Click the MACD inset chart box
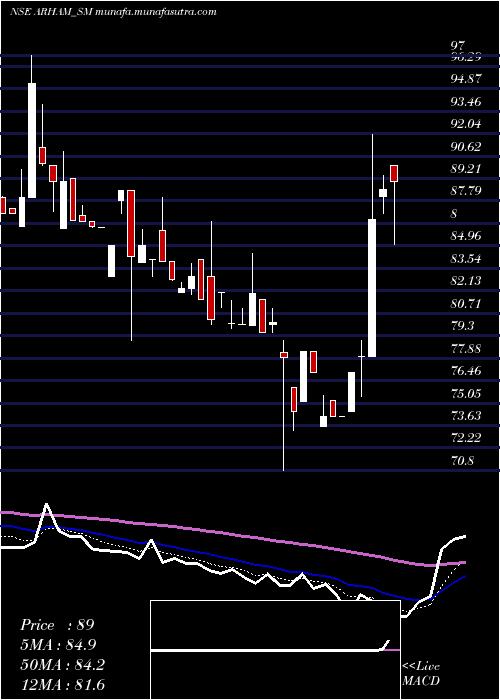Viewport: 500px width, 700px height. click(x=275, y=650)
